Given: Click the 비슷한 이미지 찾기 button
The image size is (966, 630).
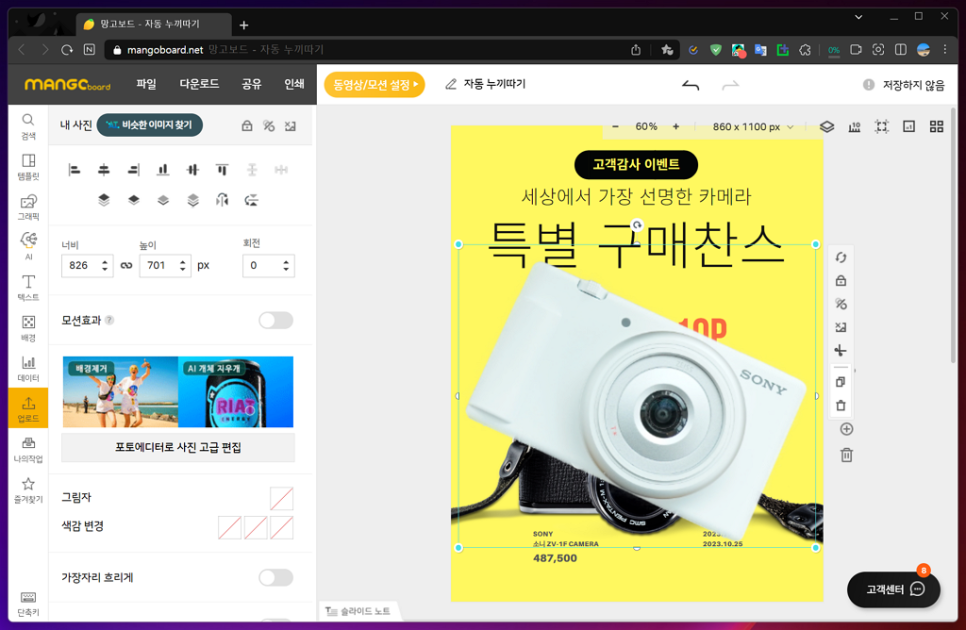Looking at the screenshot, I should [x=150, y=125].
